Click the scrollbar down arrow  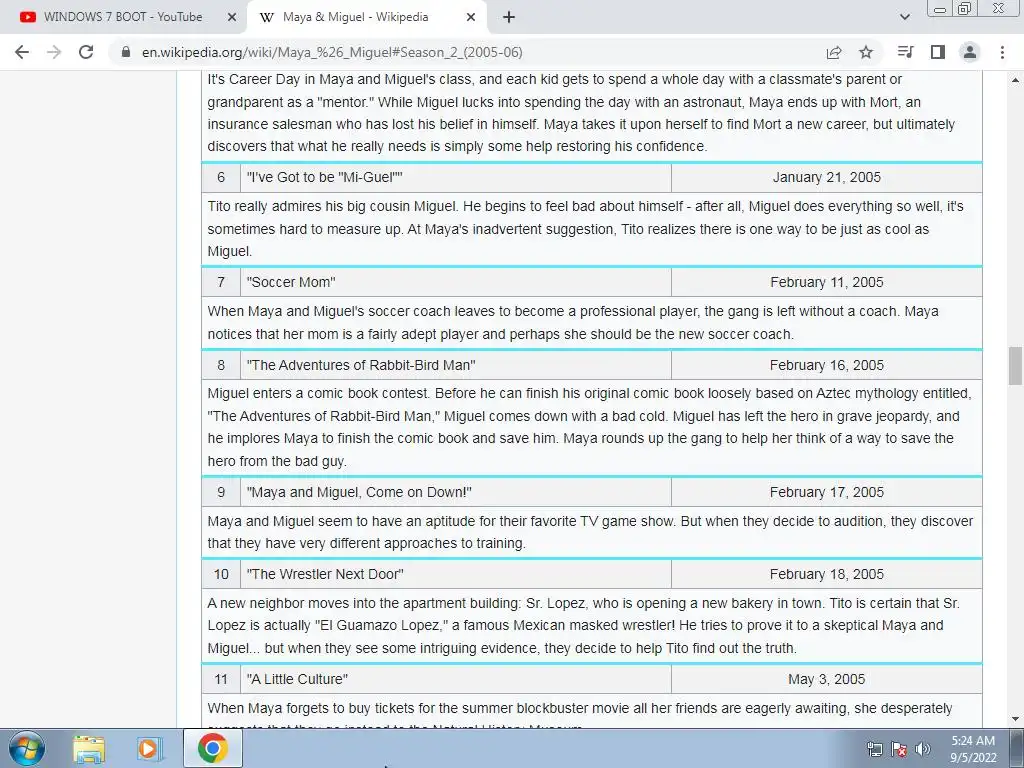(1015, 719)
